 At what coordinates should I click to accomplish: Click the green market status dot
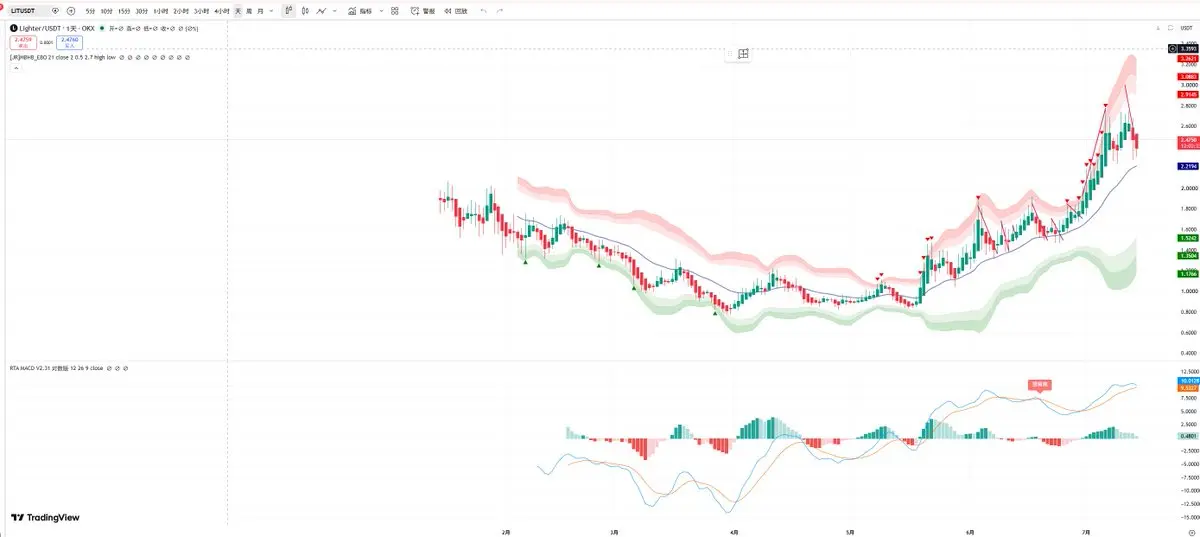coord(102,28)
